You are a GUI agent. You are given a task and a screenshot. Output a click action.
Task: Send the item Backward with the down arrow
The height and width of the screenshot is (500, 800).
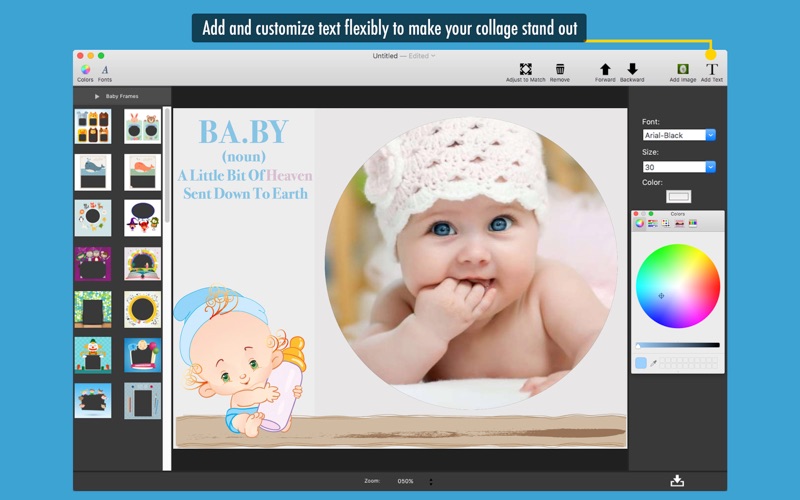coord(632,72)
